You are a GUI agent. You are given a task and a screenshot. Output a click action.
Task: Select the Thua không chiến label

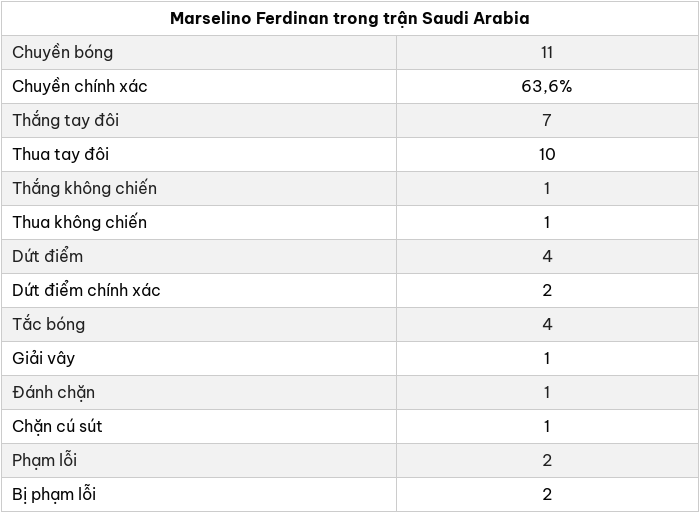coord(79,222)
